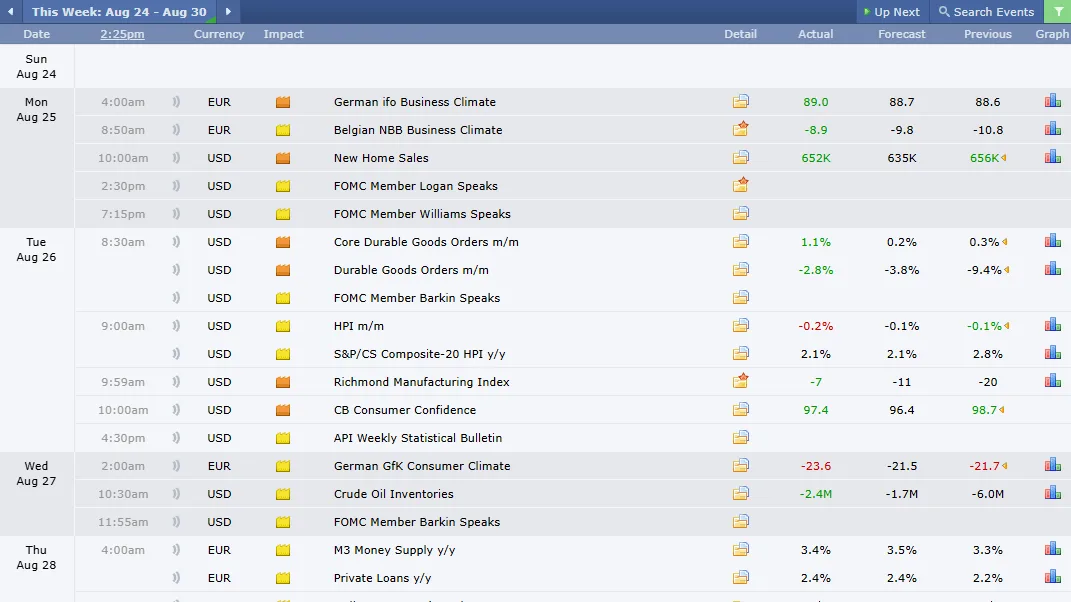Click the yellow impact icon for Belgian NBB Business Climate
This screenshot has height=602, width=1071.
tap(282, 129)
